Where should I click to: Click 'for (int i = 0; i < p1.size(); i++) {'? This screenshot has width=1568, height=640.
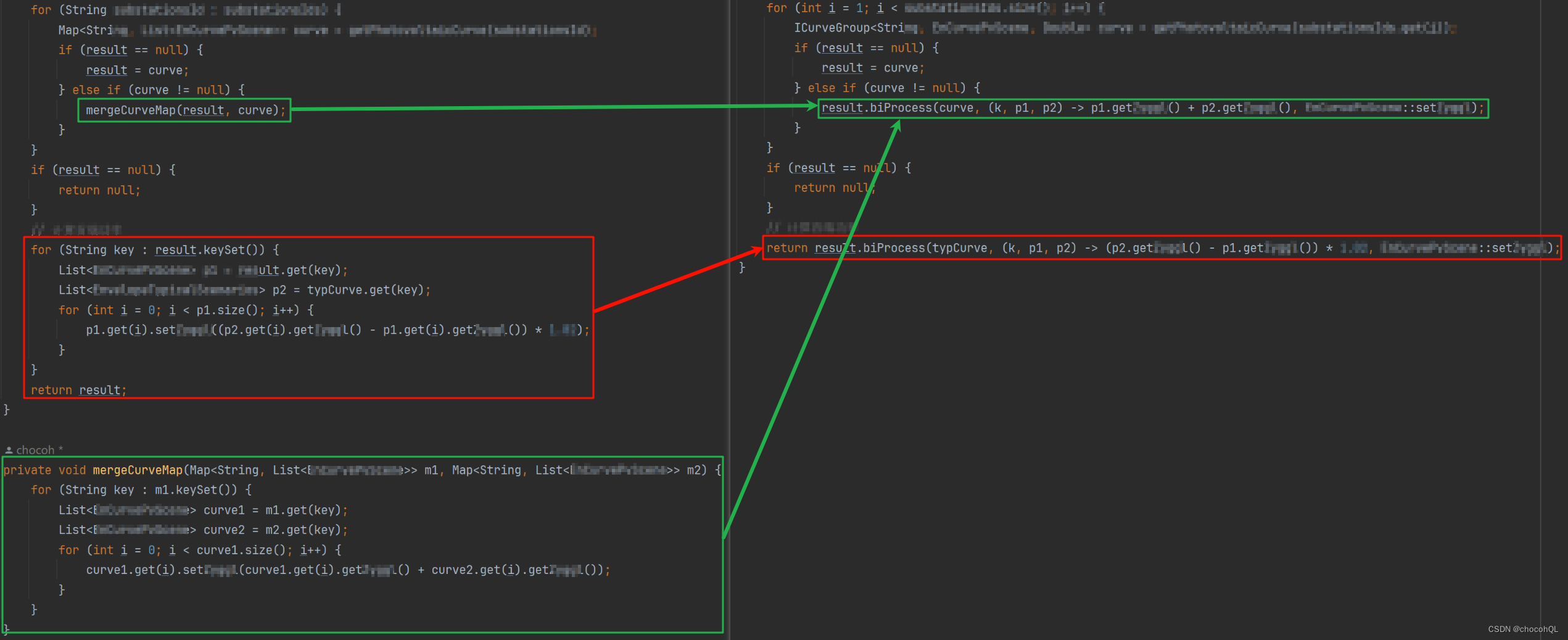coord(186,310)
